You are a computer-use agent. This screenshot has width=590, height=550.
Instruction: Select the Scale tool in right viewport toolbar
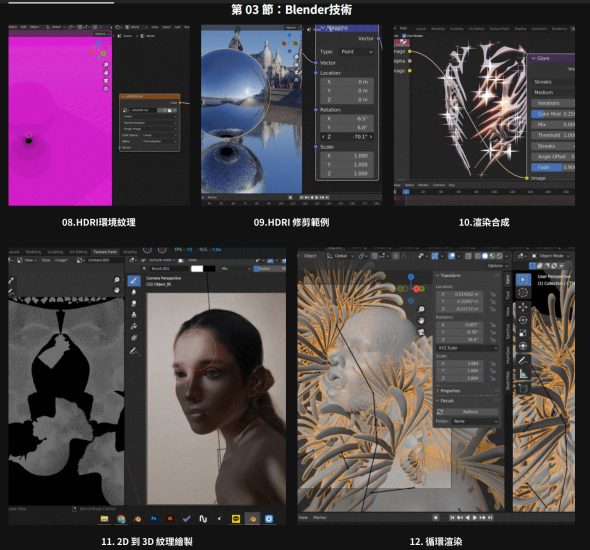click(x=523, y=333)
